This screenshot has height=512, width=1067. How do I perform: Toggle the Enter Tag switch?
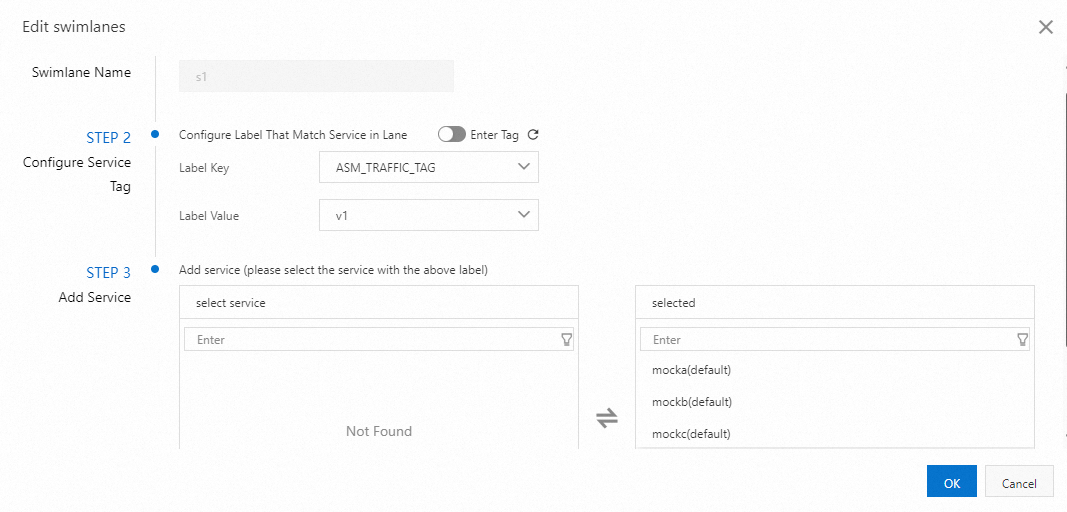click(x=452, y=135)
